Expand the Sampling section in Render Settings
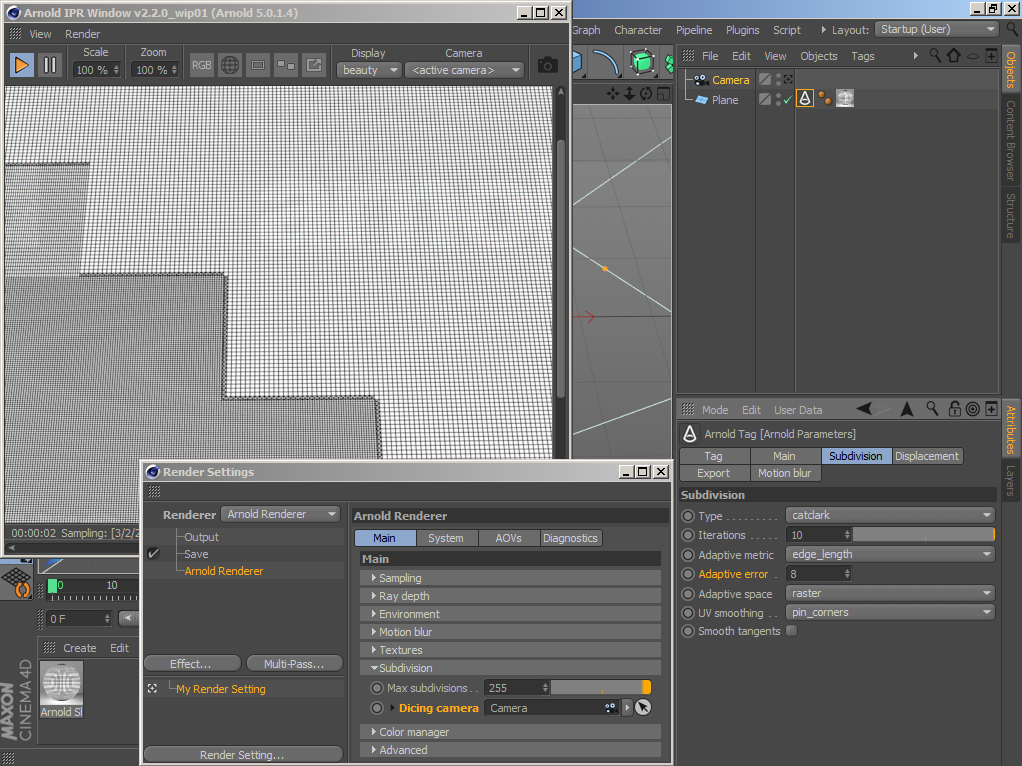 [x=400, y=578]
